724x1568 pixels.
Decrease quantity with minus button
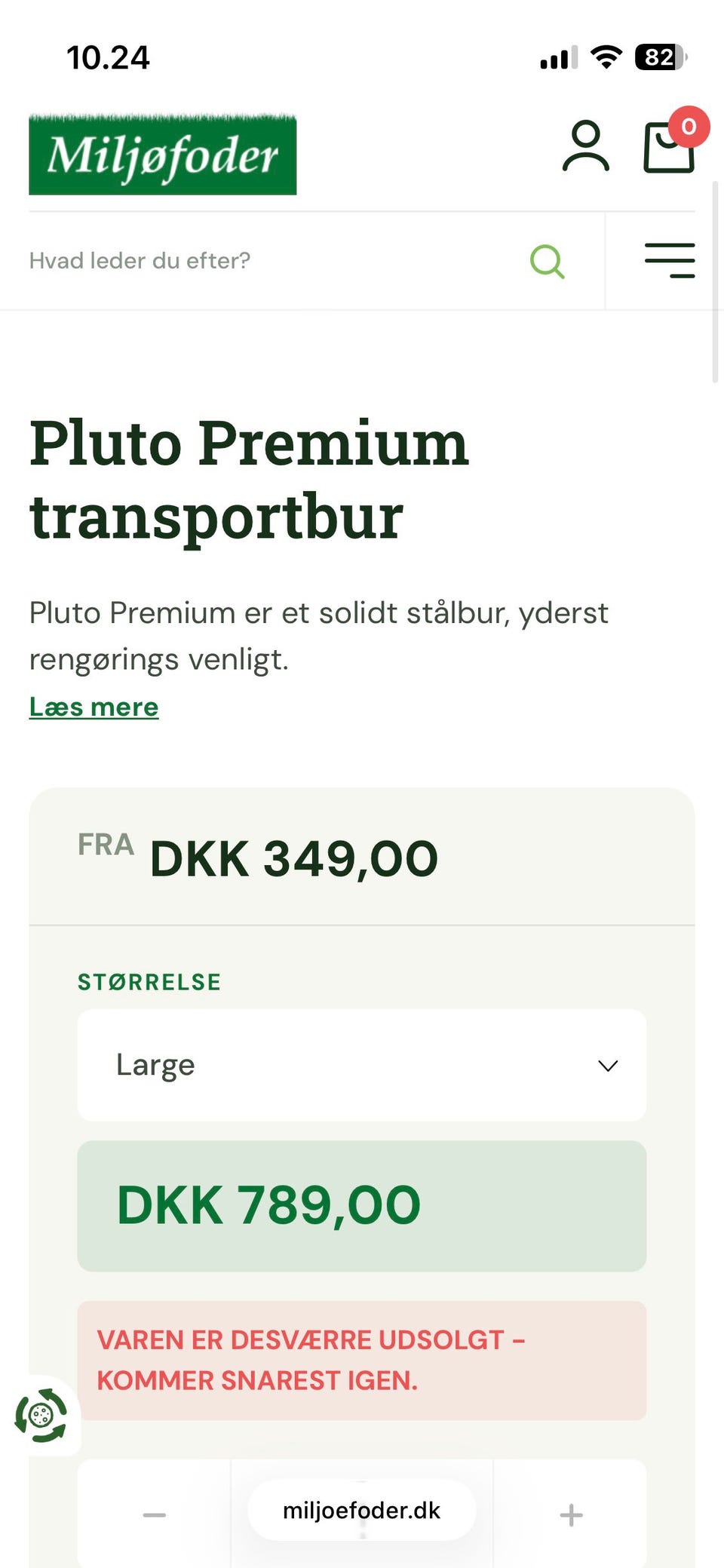(155, 1514)
